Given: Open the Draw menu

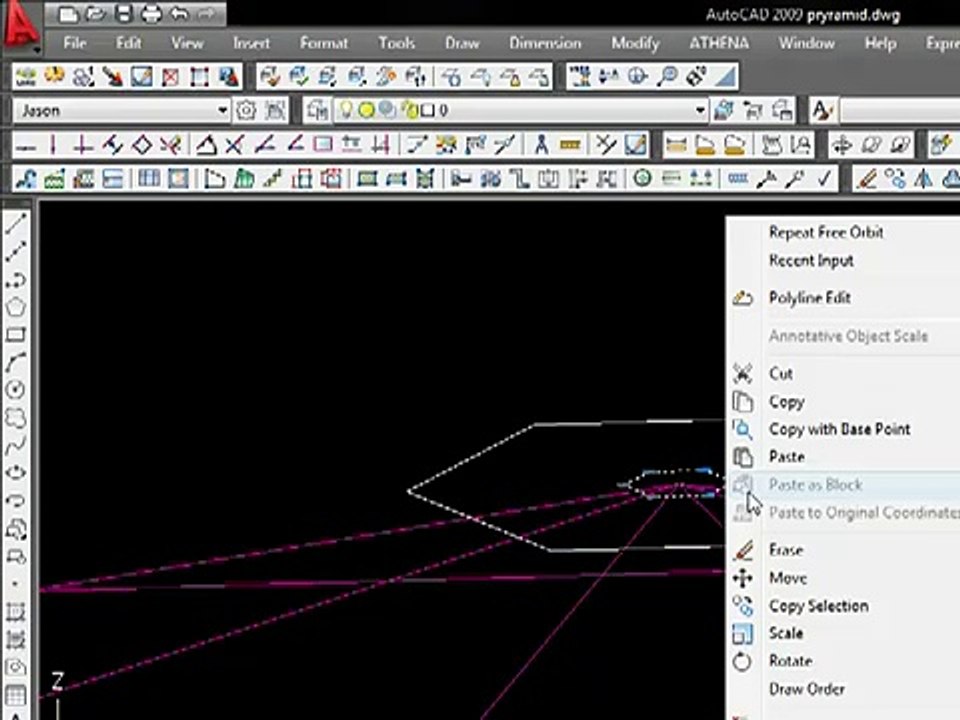Looking at the screenshot, I should [462, 43].
